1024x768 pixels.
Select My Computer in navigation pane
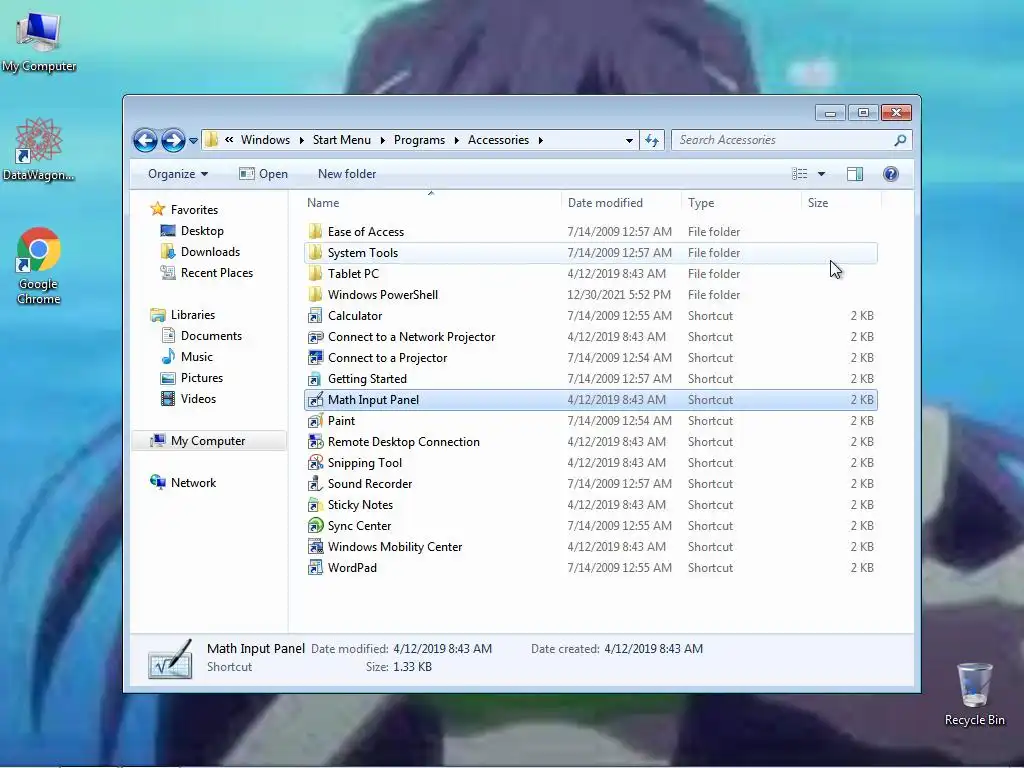(208, 441)
